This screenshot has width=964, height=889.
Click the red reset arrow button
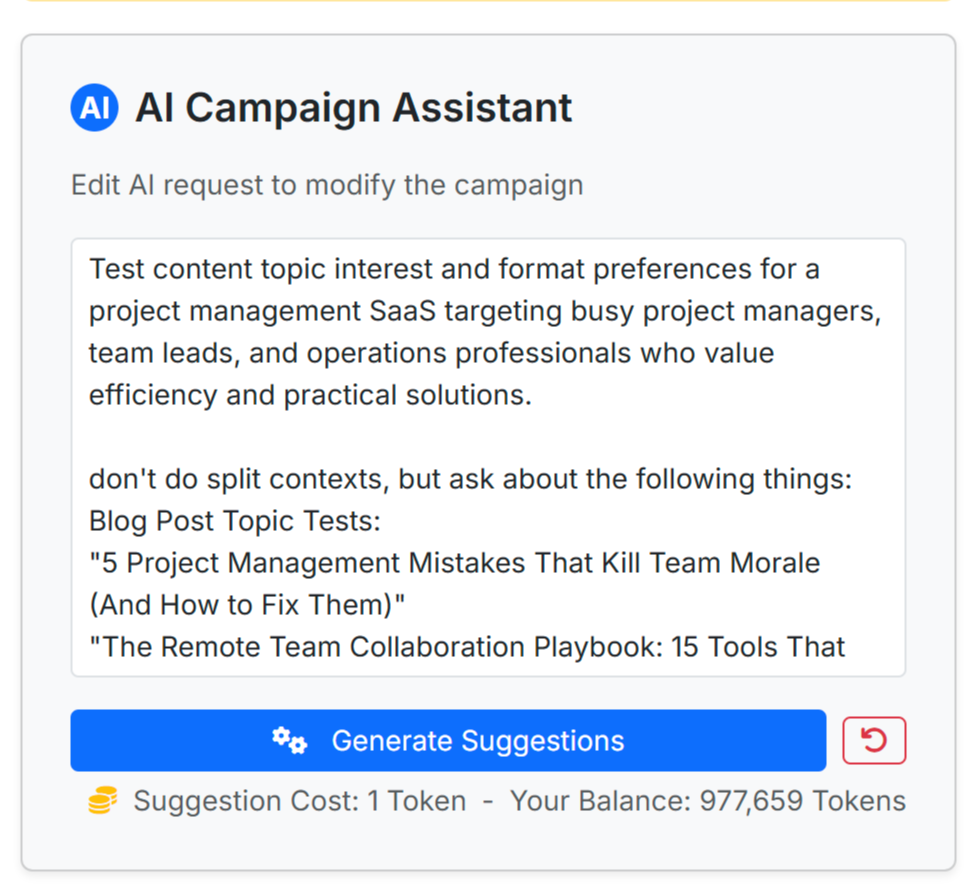[x=874, y=740]
